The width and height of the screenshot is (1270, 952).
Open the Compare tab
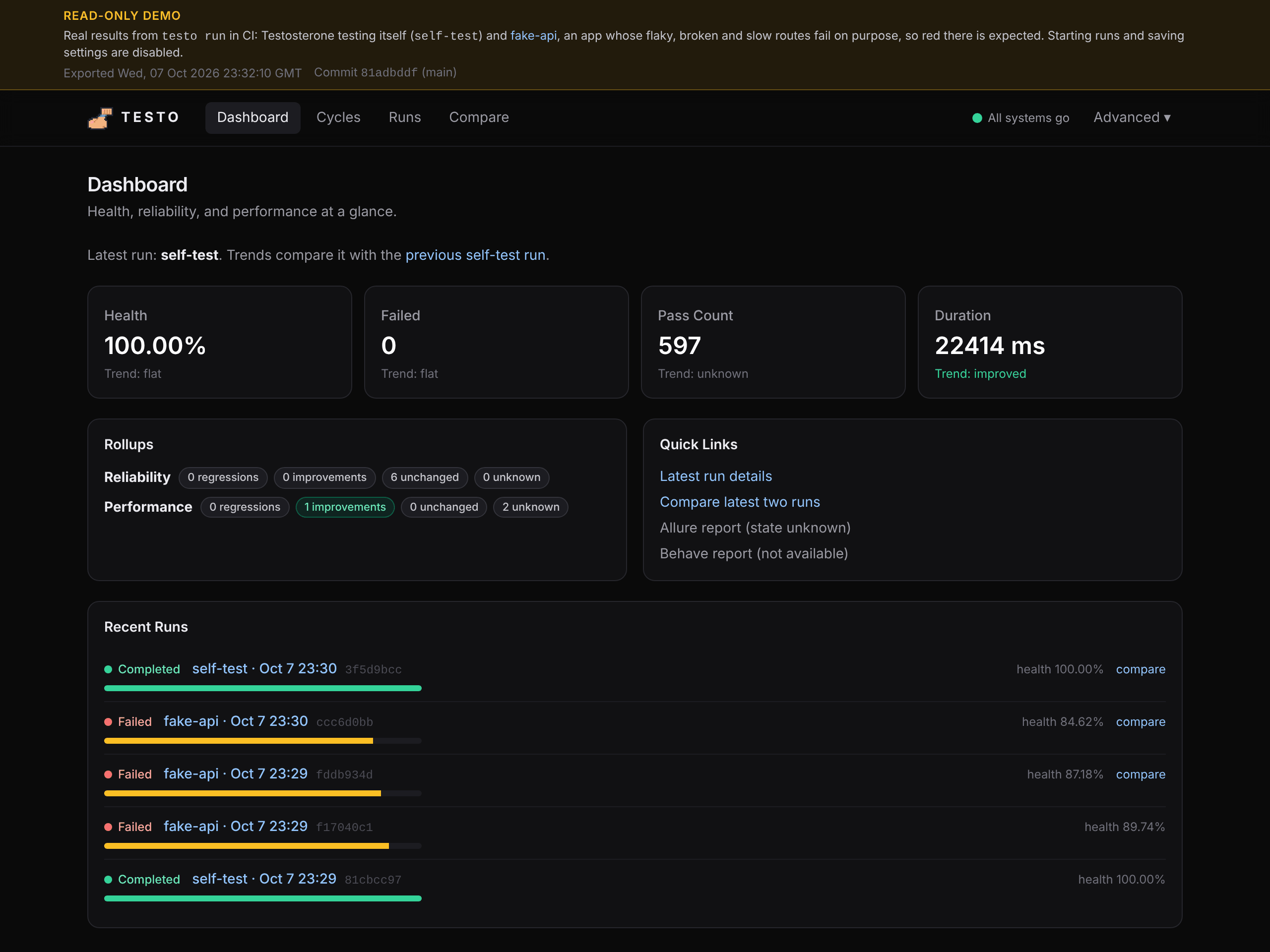(x=479, y=118)
